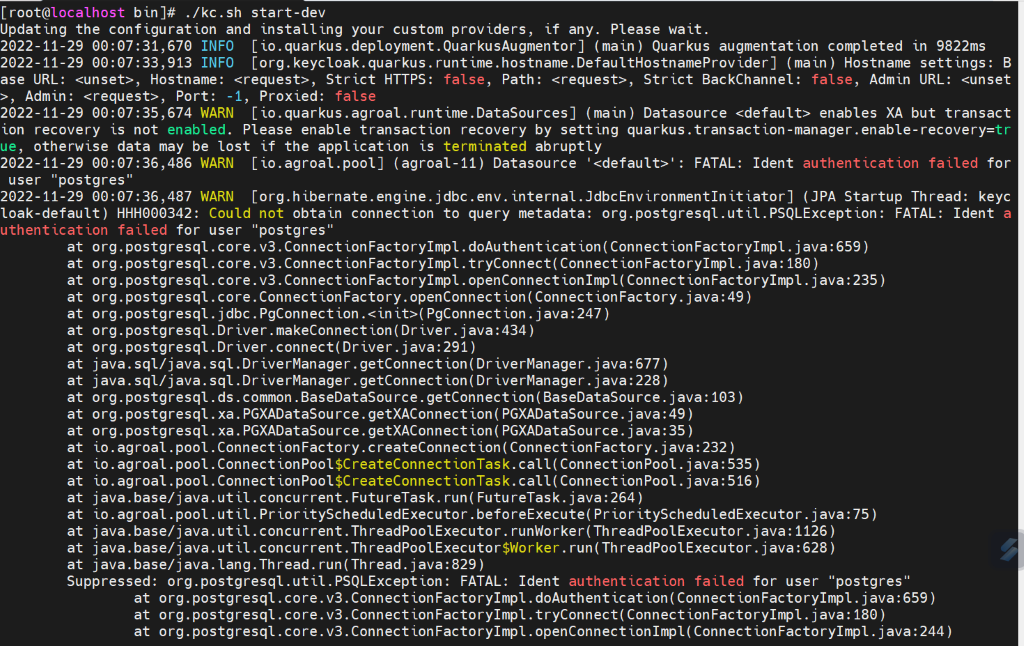The image size is (1024, 646).
Task: Click the green 'enabled' word
Action: tap(197, 130)
